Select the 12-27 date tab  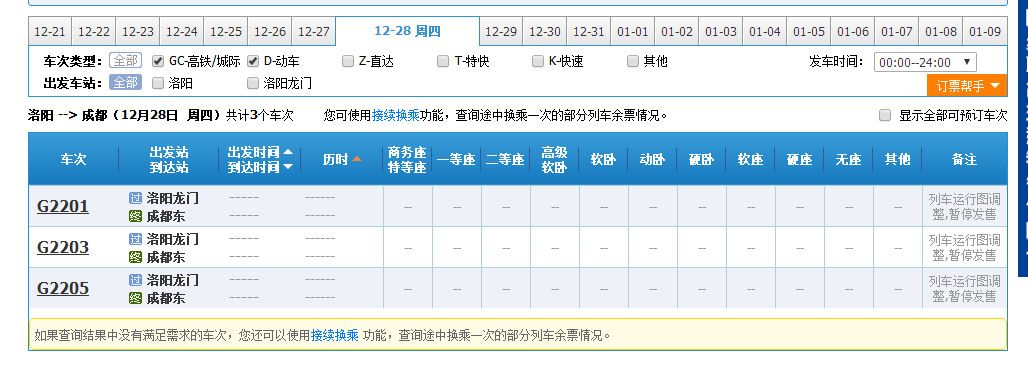coord(313,31)
